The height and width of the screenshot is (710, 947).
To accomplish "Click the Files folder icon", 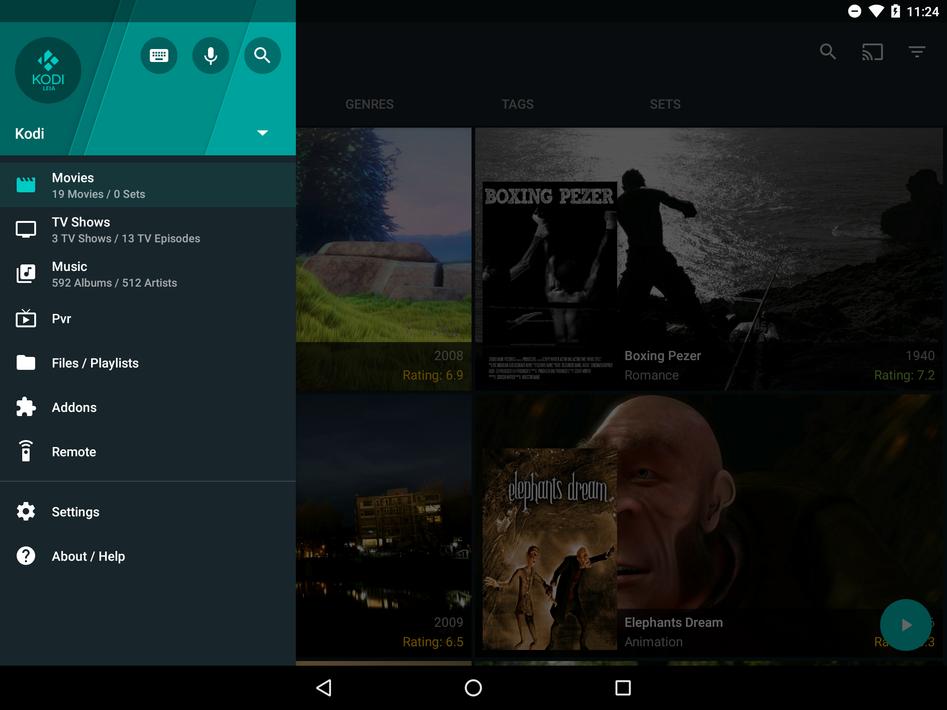I will pos(26,362).
